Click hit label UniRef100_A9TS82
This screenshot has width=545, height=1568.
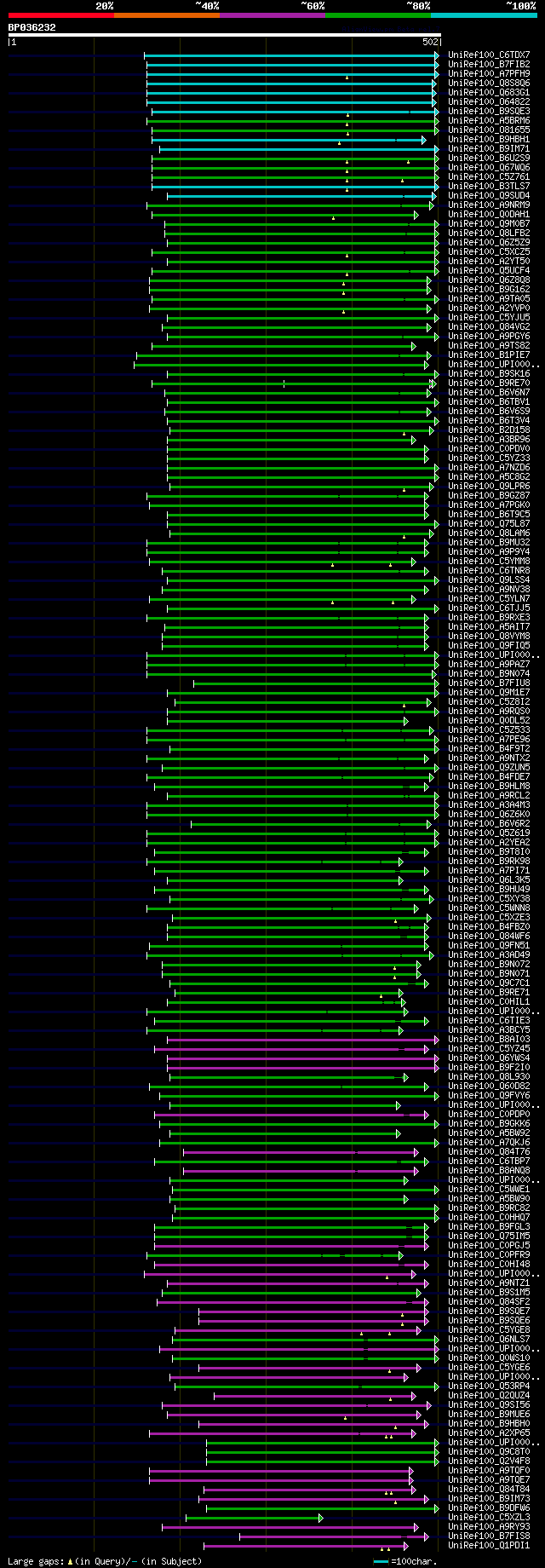tap(489, 345)
